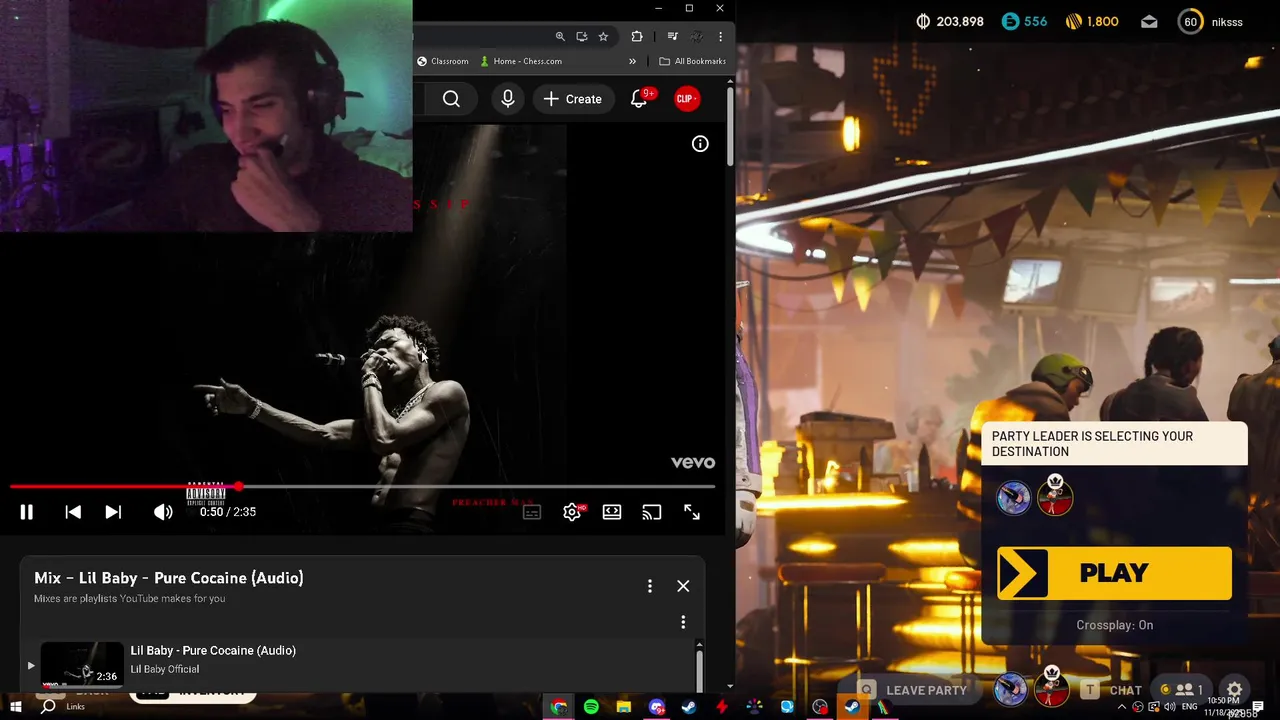Enter fullscreen on the YouTube player
1280x720 pixels.
click(x=692, y=512)
